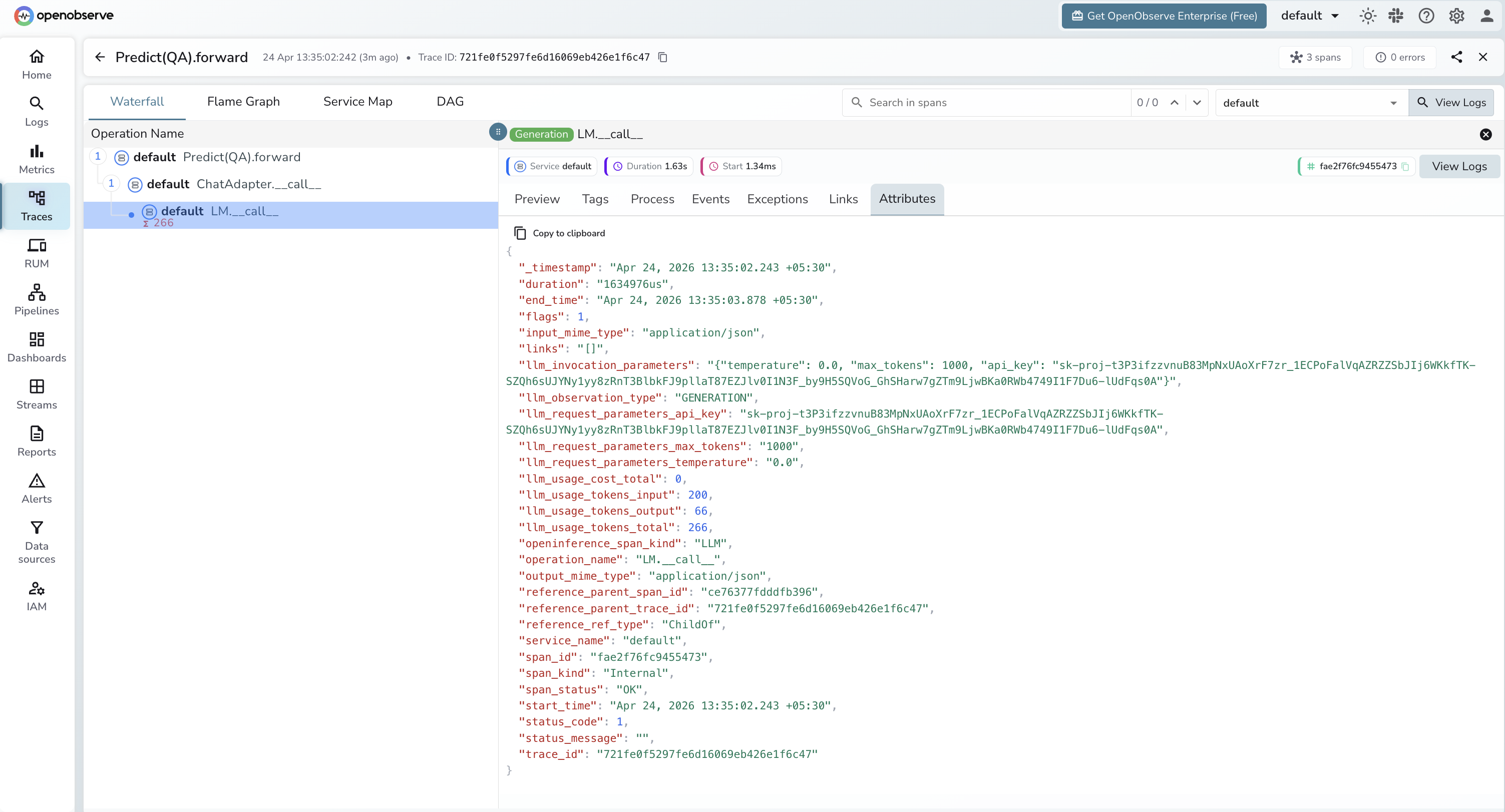Copy span ID fae2f76fc9455473
This screenshot has width=1505, height=812.
(x=1406, y=166)
